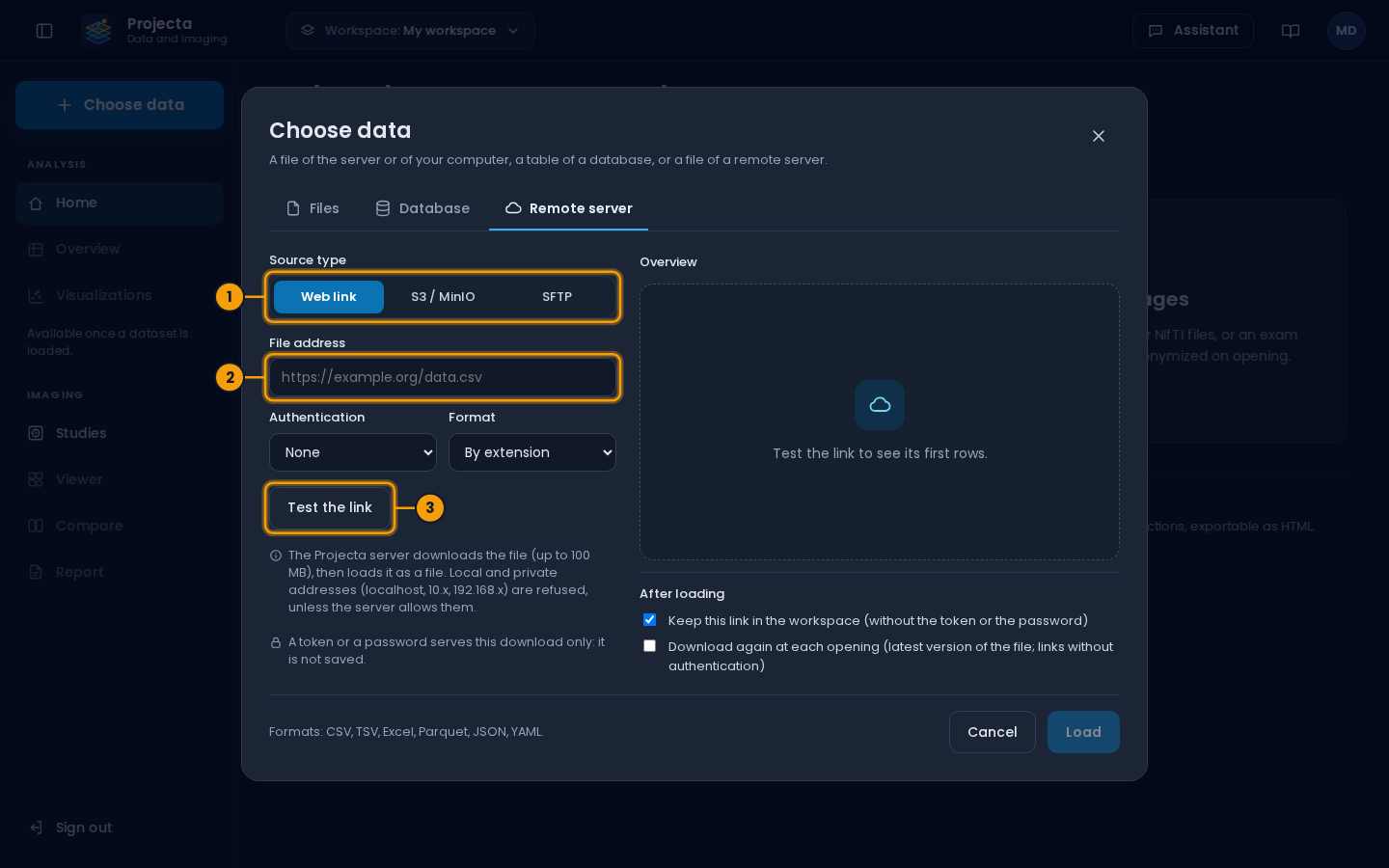Open the Authentication dropdown
This screenshot has width=1389, height=868.
pyautogui.click(x=353, y=452)
